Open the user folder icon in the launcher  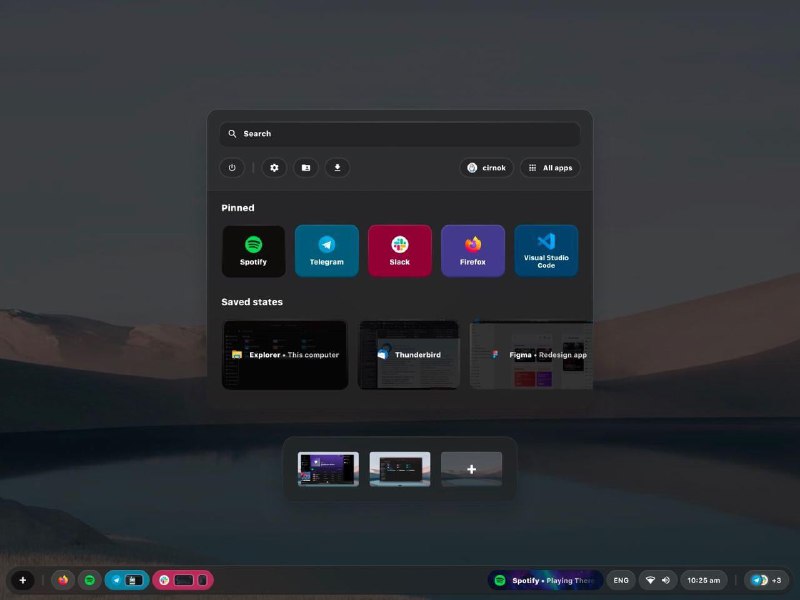[x=306, y=168]
